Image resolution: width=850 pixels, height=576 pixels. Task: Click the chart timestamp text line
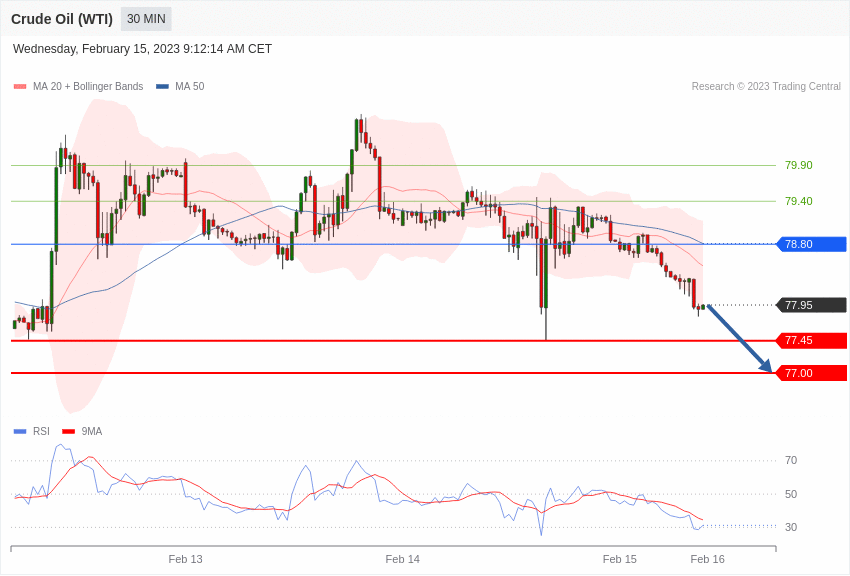coord(142,49)
